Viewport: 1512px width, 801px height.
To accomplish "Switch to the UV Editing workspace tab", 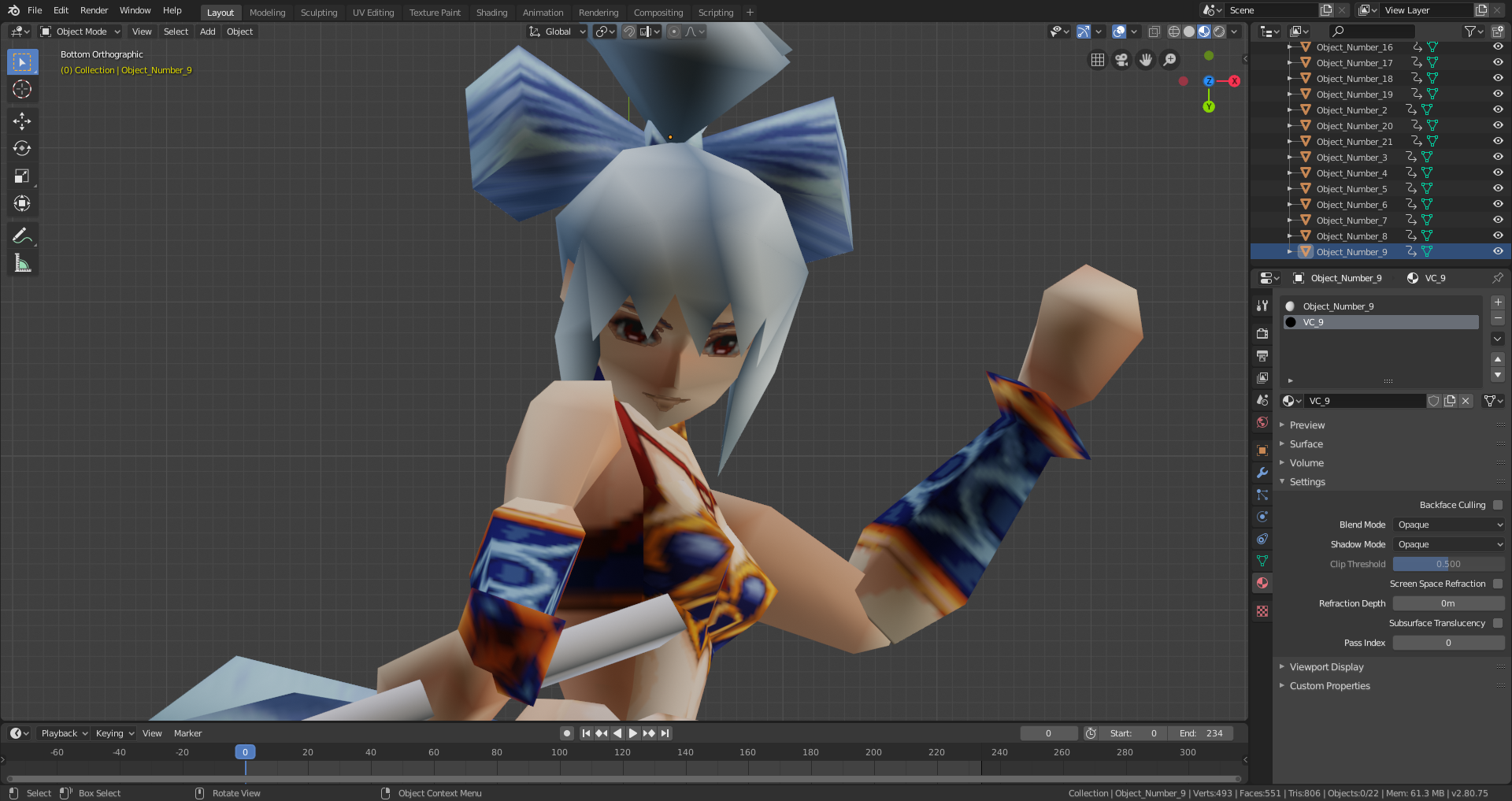I will click(373, 13).
